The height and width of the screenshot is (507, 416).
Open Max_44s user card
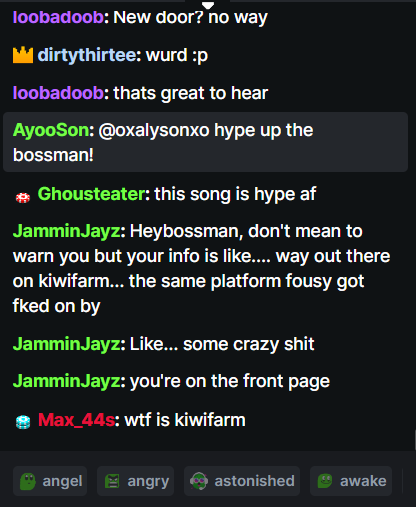[x=76, y=420]
